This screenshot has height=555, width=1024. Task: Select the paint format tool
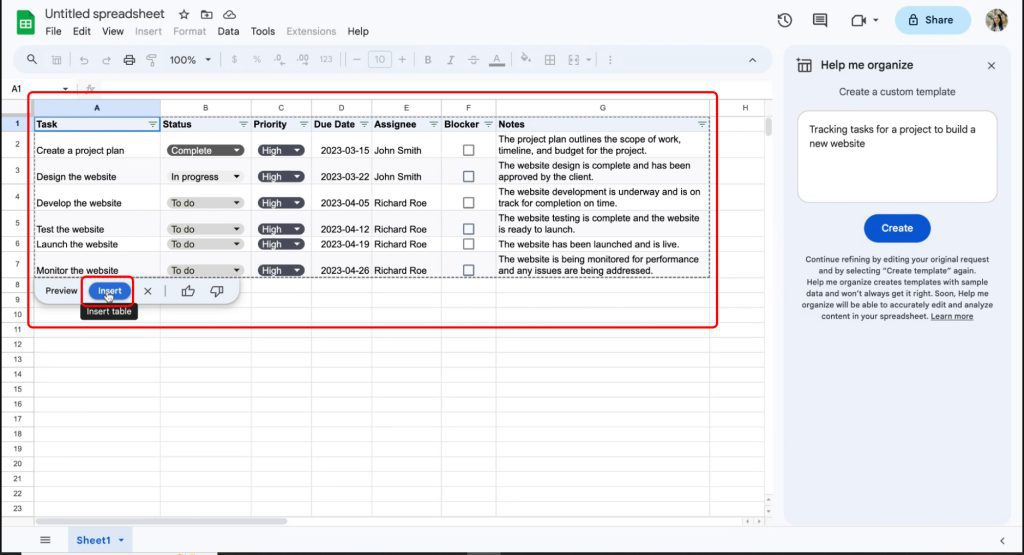152,60
